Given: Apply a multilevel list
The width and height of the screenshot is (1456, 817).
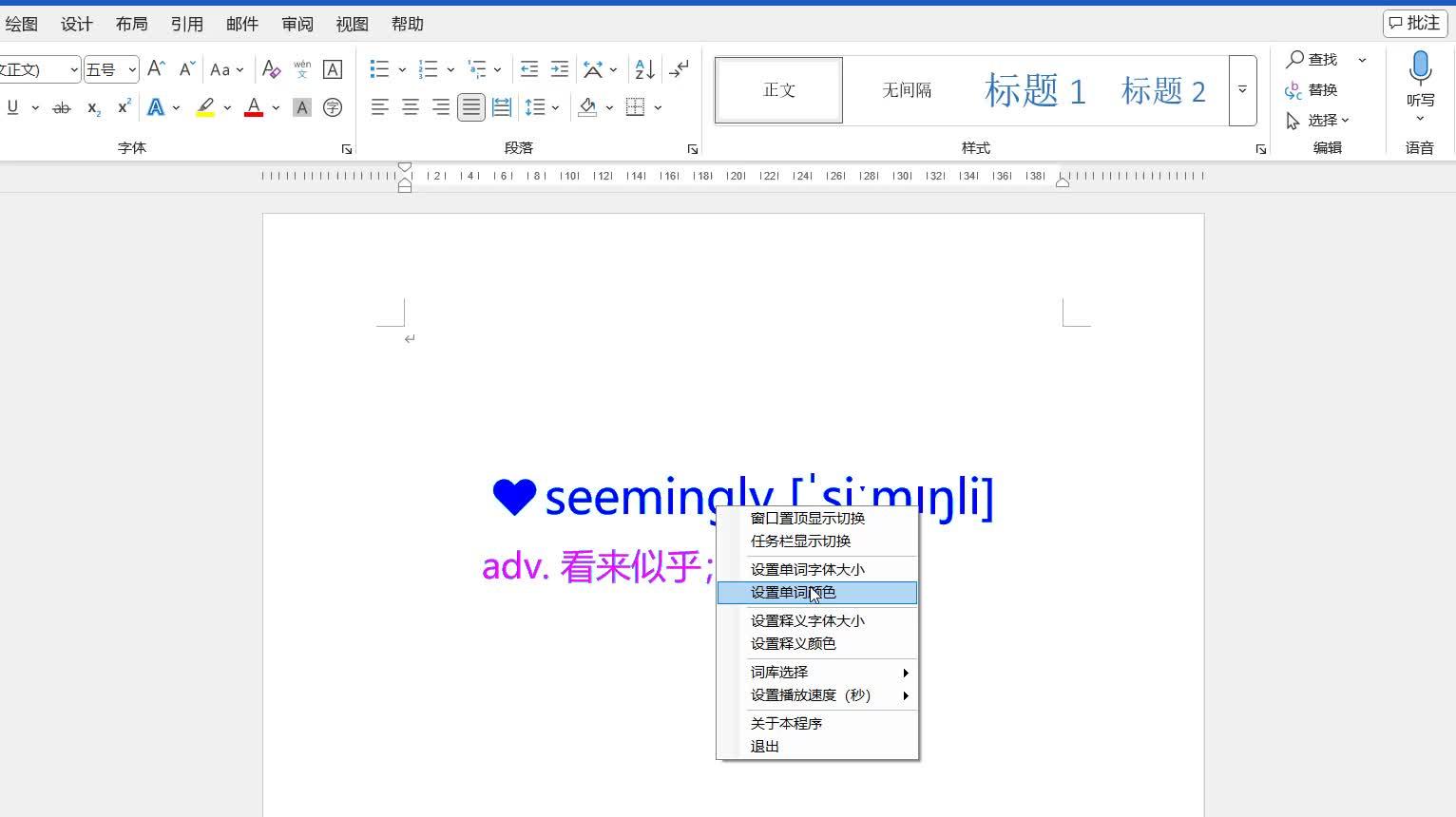Looking at the screenshot, I should click(477, 68).
